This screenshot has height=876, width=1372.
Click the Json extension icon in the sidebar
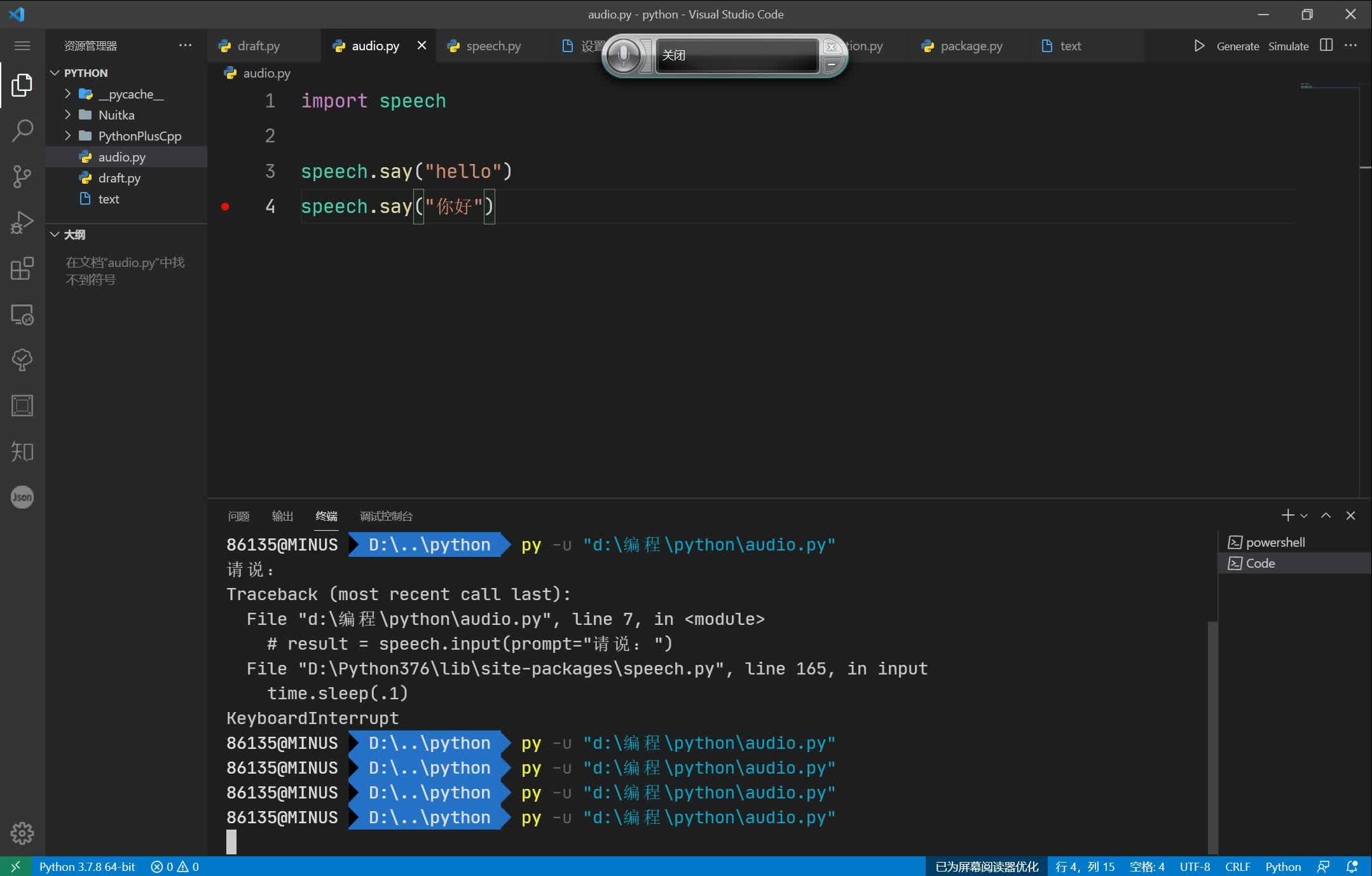point(22,497)
